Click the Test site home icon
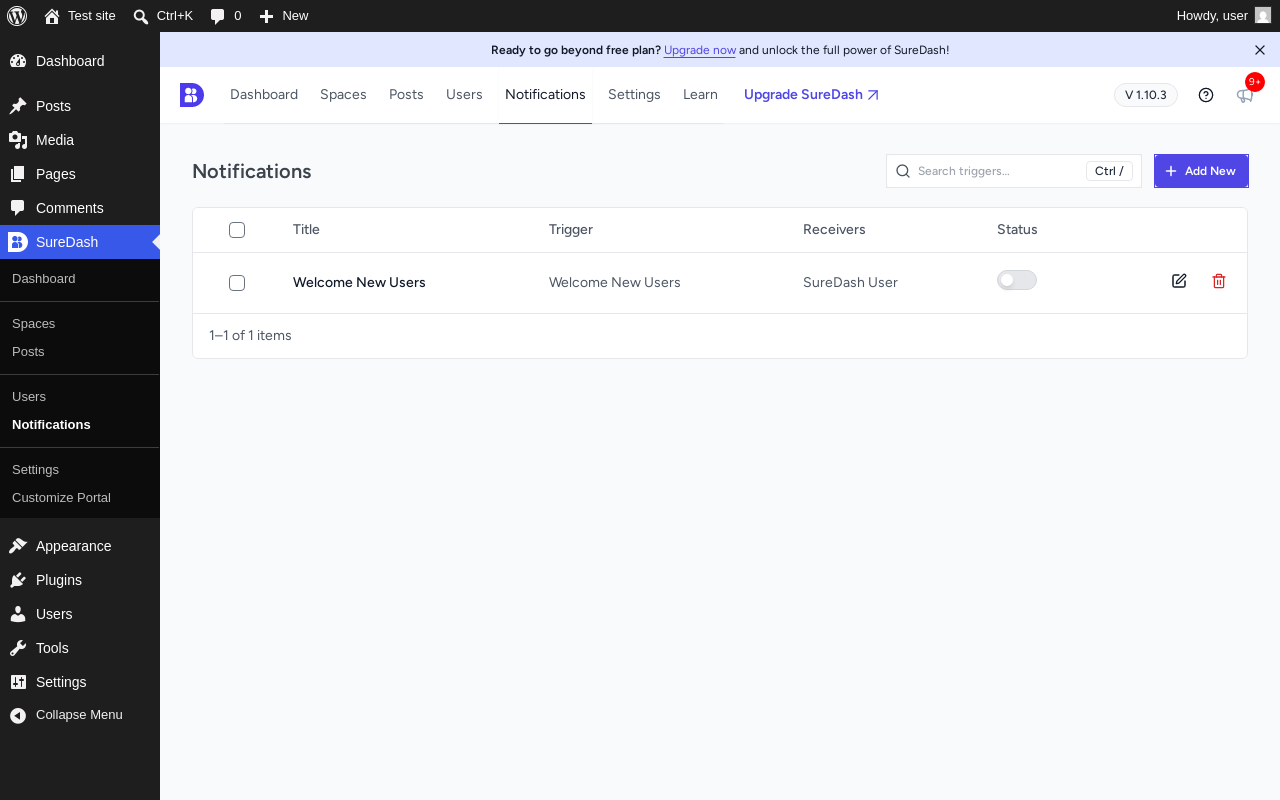1280x800 pixels. point(52,16)
